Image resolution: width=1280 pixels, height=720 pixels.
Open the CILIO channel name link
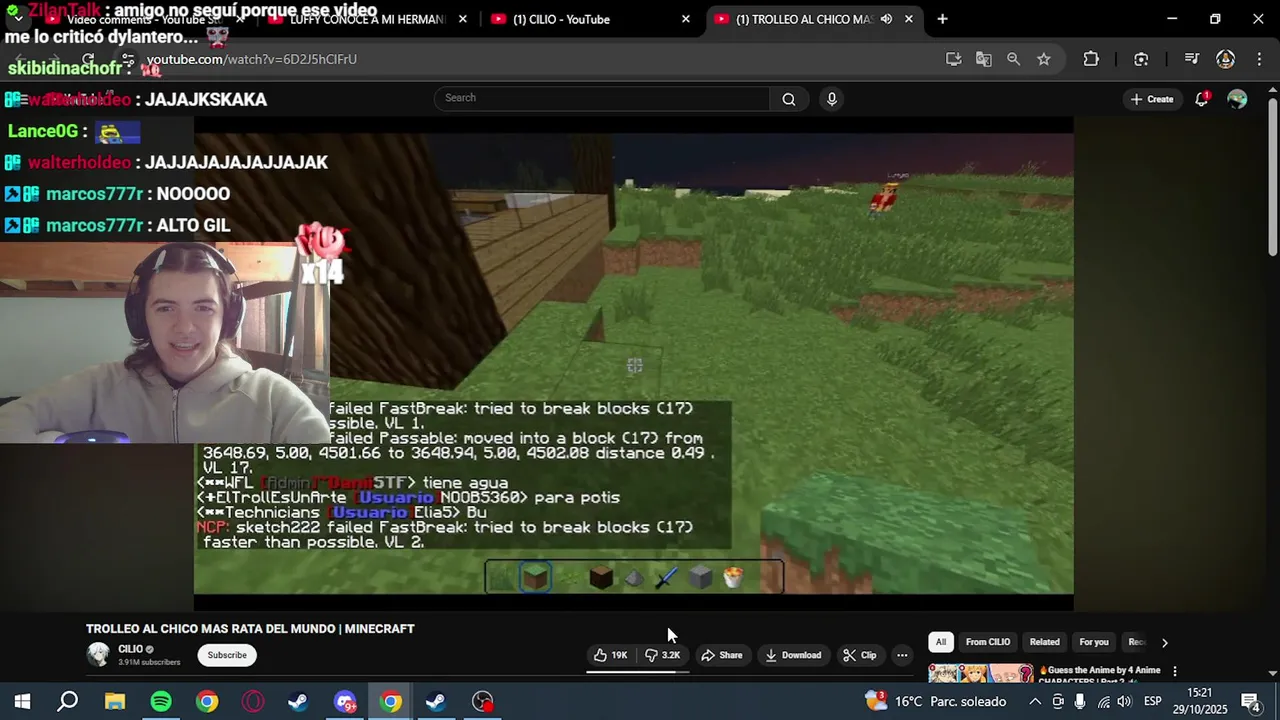(130, 649)
